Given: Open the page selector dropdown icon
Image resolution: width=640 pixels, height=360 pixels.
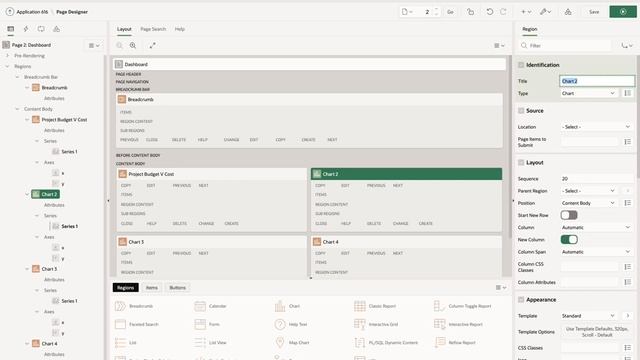Looking at the screenshot, I should [x=407, y=12].
